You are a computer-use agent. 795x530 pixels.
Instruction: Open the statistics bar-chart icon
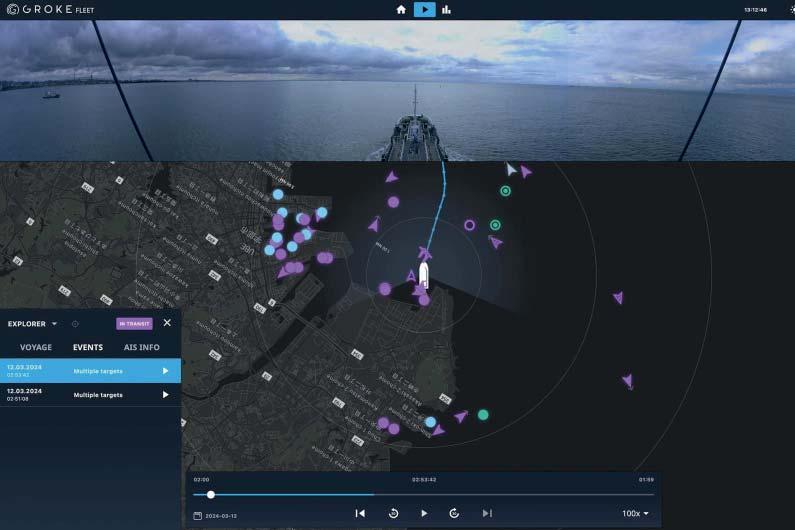coord(446,10)
